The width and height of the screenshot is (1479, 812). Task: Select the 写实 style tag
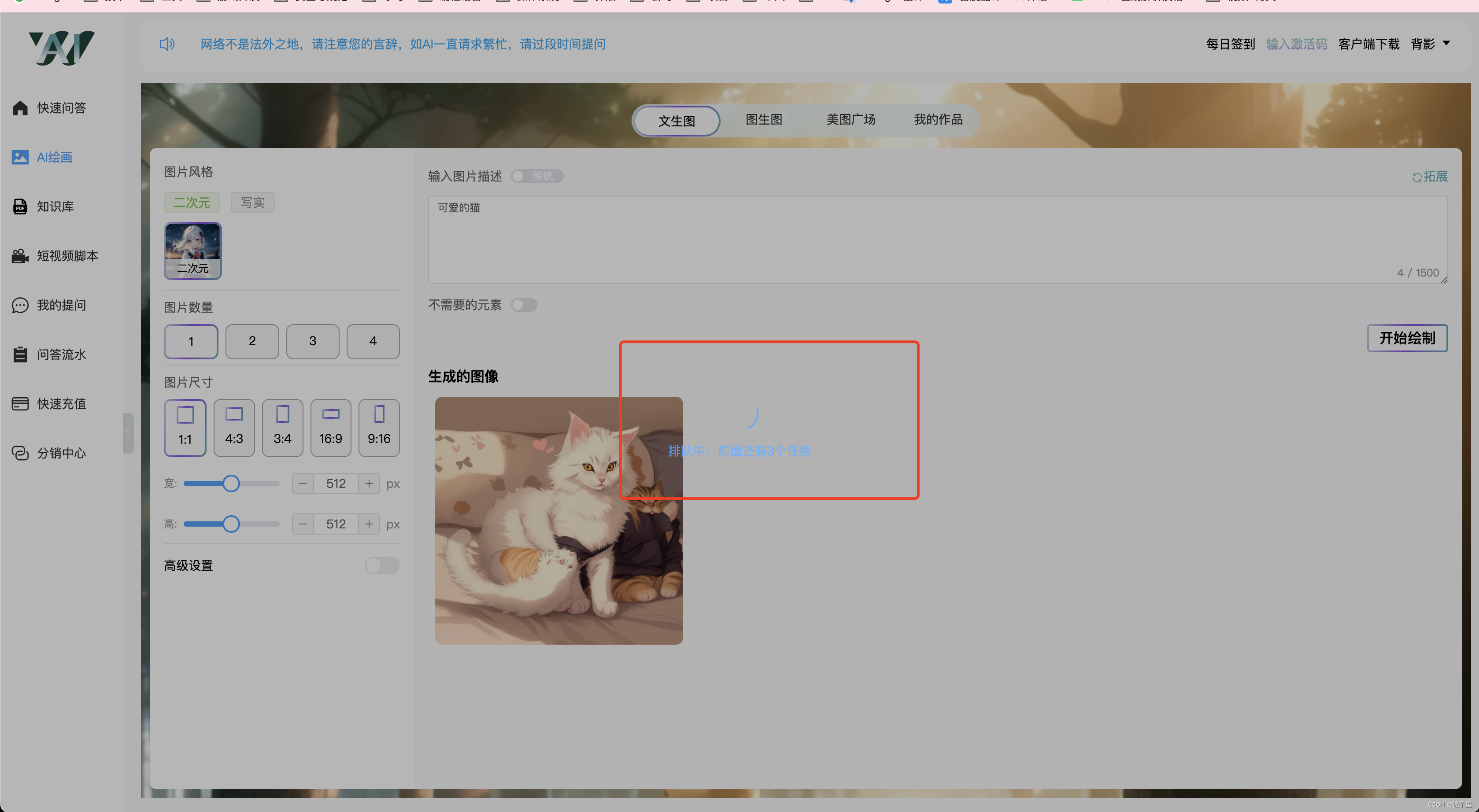(x=253, y=203)
